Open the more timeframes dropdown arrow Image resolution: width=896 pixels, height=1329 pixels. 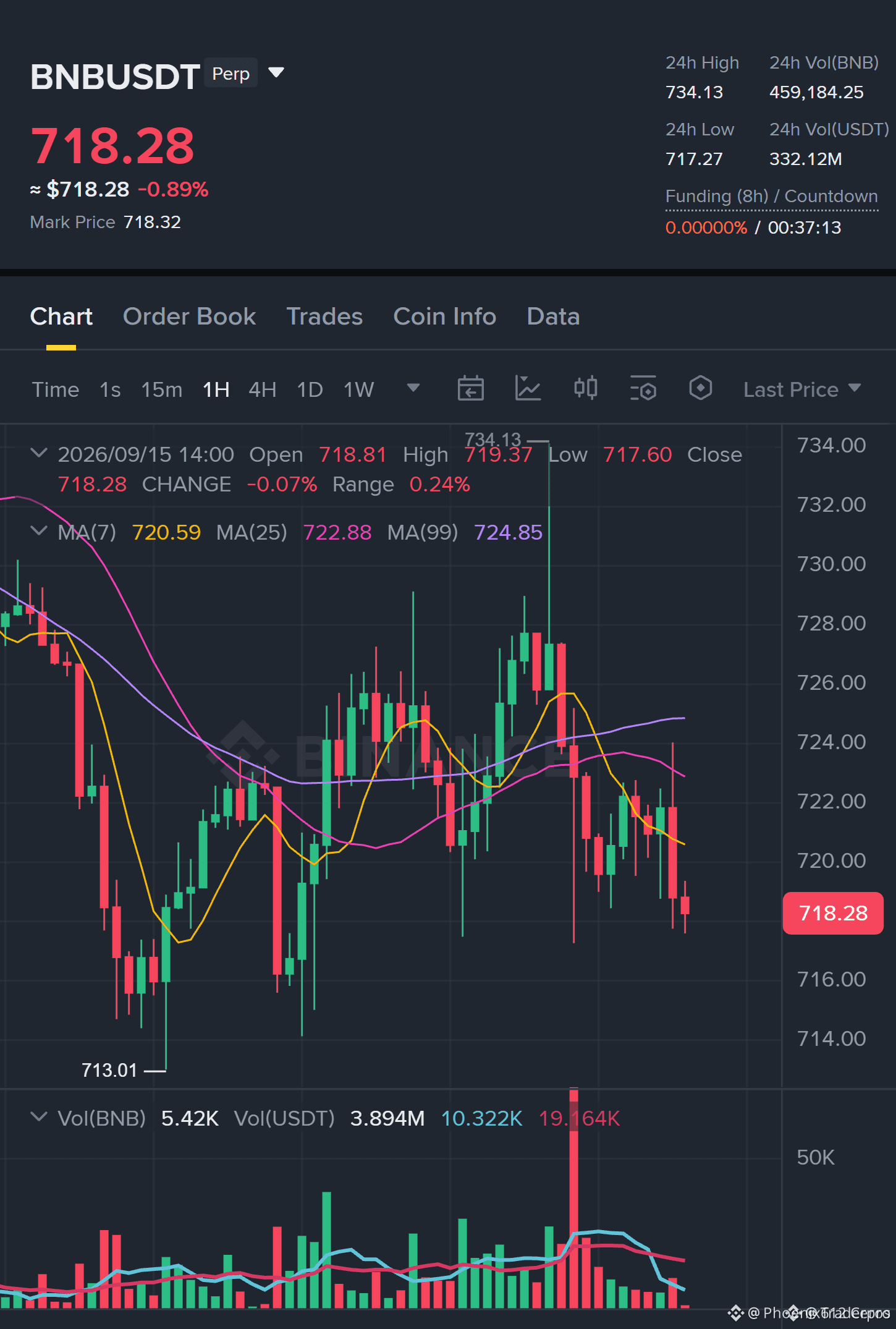(x=413, y=388)
